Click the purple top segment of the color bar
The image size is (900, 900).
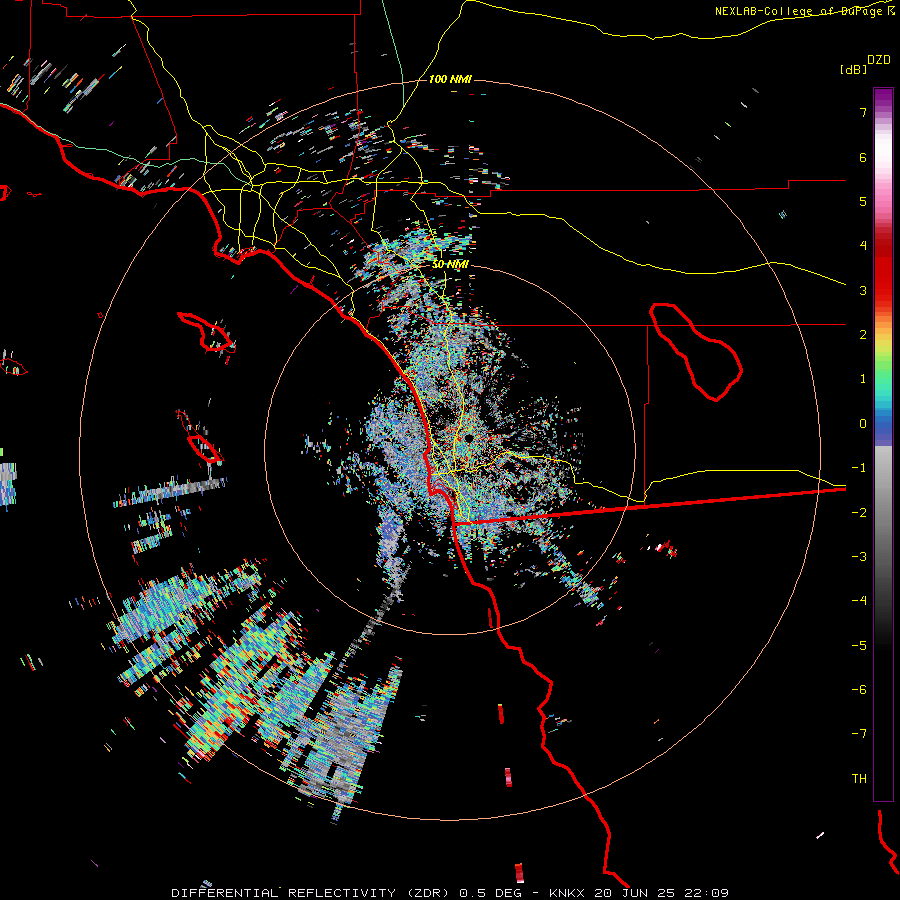pos(883,98)
